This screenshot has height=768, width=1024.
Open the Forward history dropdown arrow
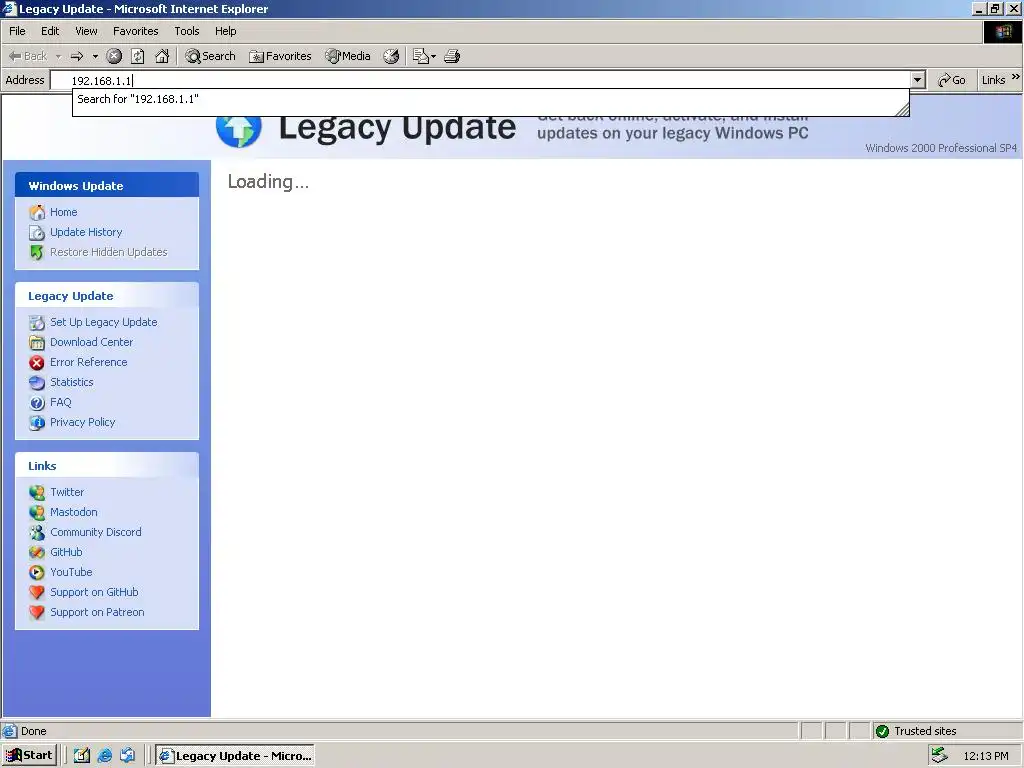pos(95,56)
